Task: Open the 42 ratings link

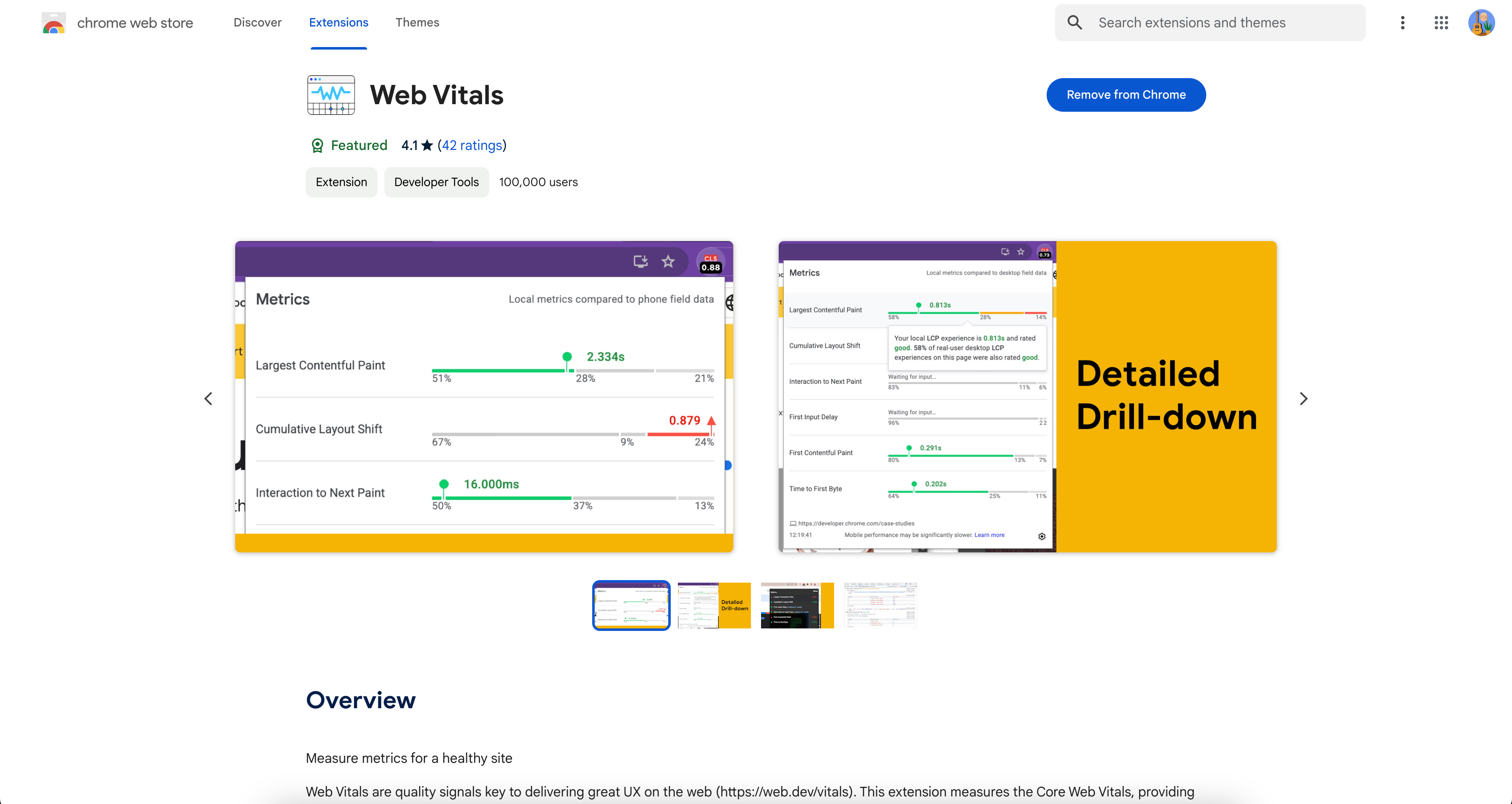Action: (x=472, y=145)
